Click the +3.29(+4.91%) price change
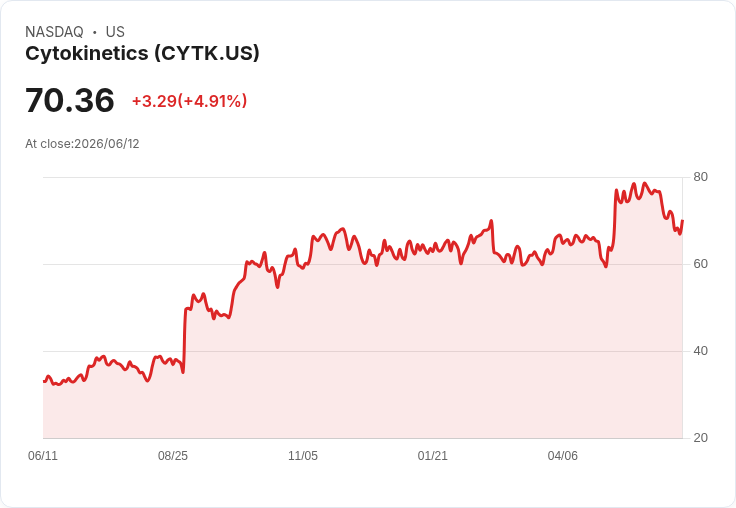The width and height of the screenshot is (736, 508). tap(189, 101)
